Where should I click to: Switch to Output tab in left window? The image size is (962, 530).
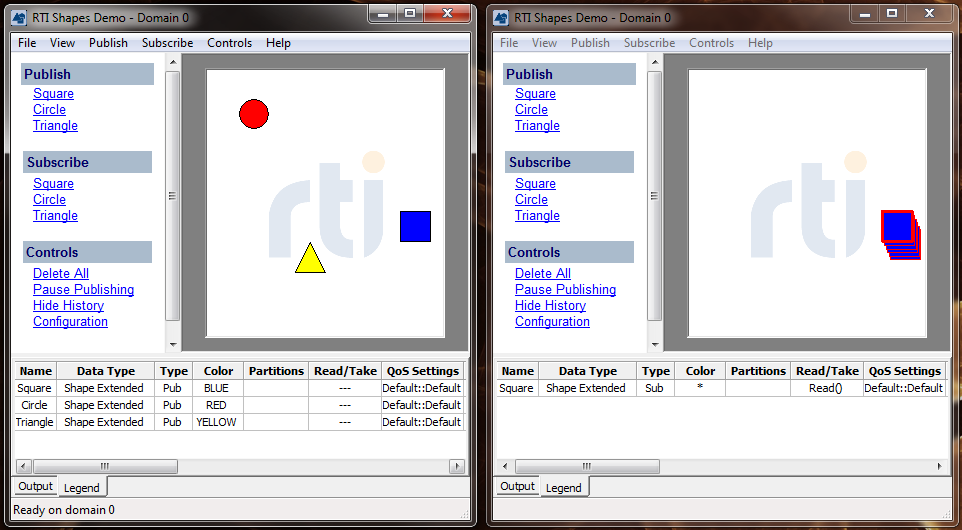click(36, 486)
